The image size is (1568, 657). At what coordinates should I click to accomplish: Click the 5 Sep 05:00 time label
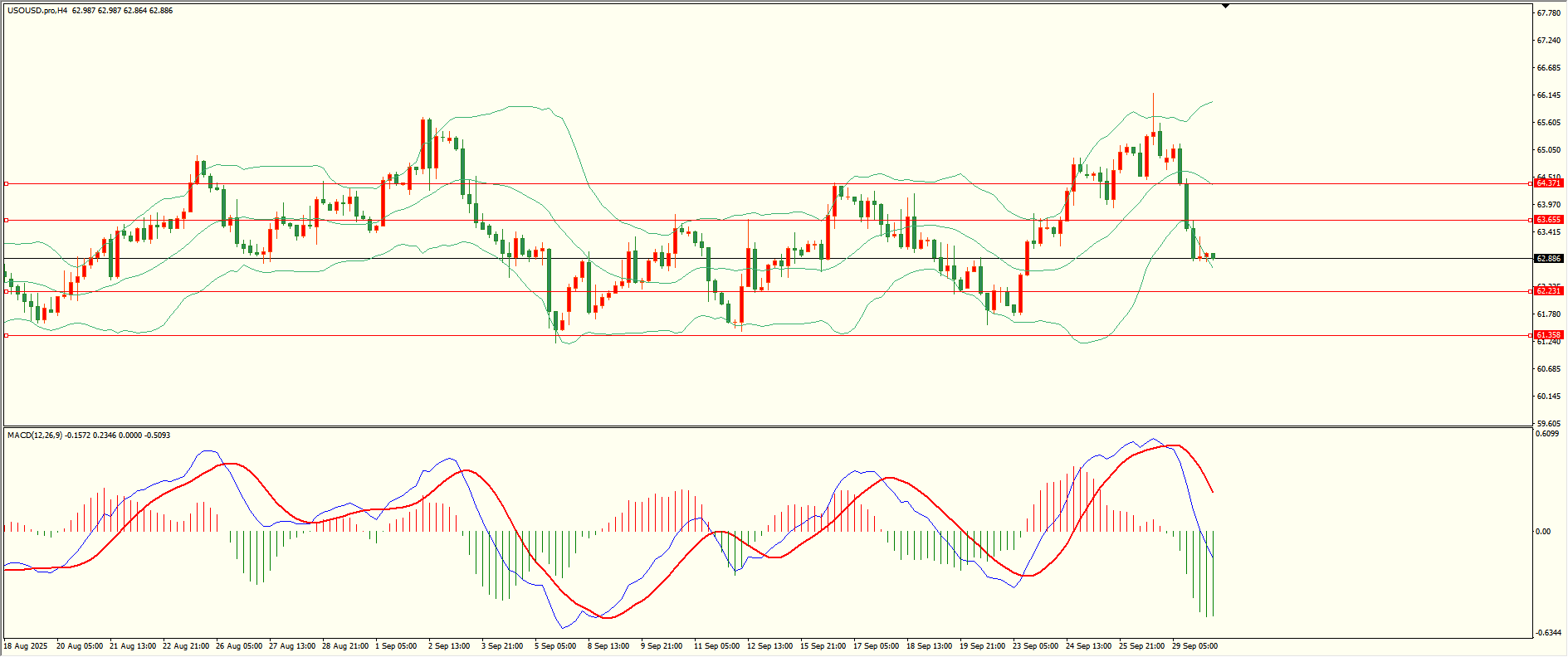[x=554, y=646]
